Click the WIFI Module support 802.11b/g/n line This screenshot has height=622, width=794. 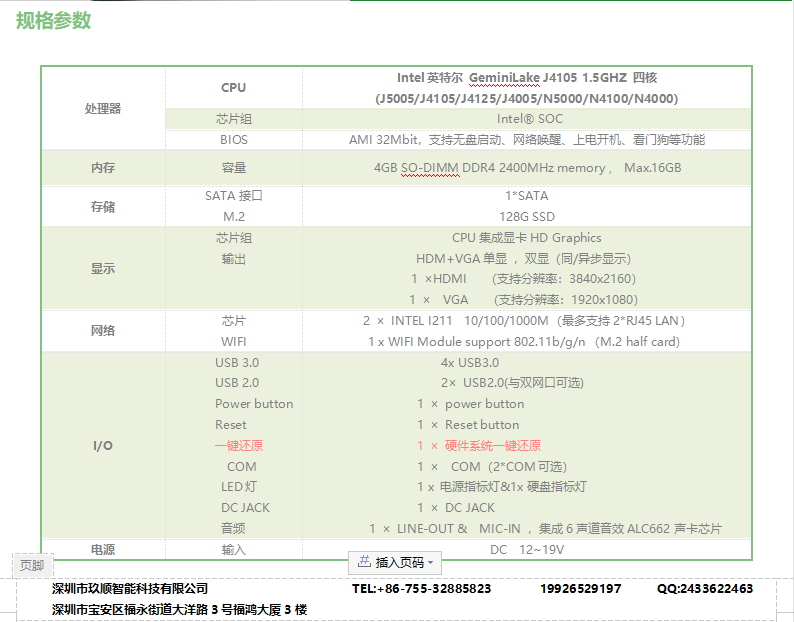pyautogui.click(x=524, y=342)
